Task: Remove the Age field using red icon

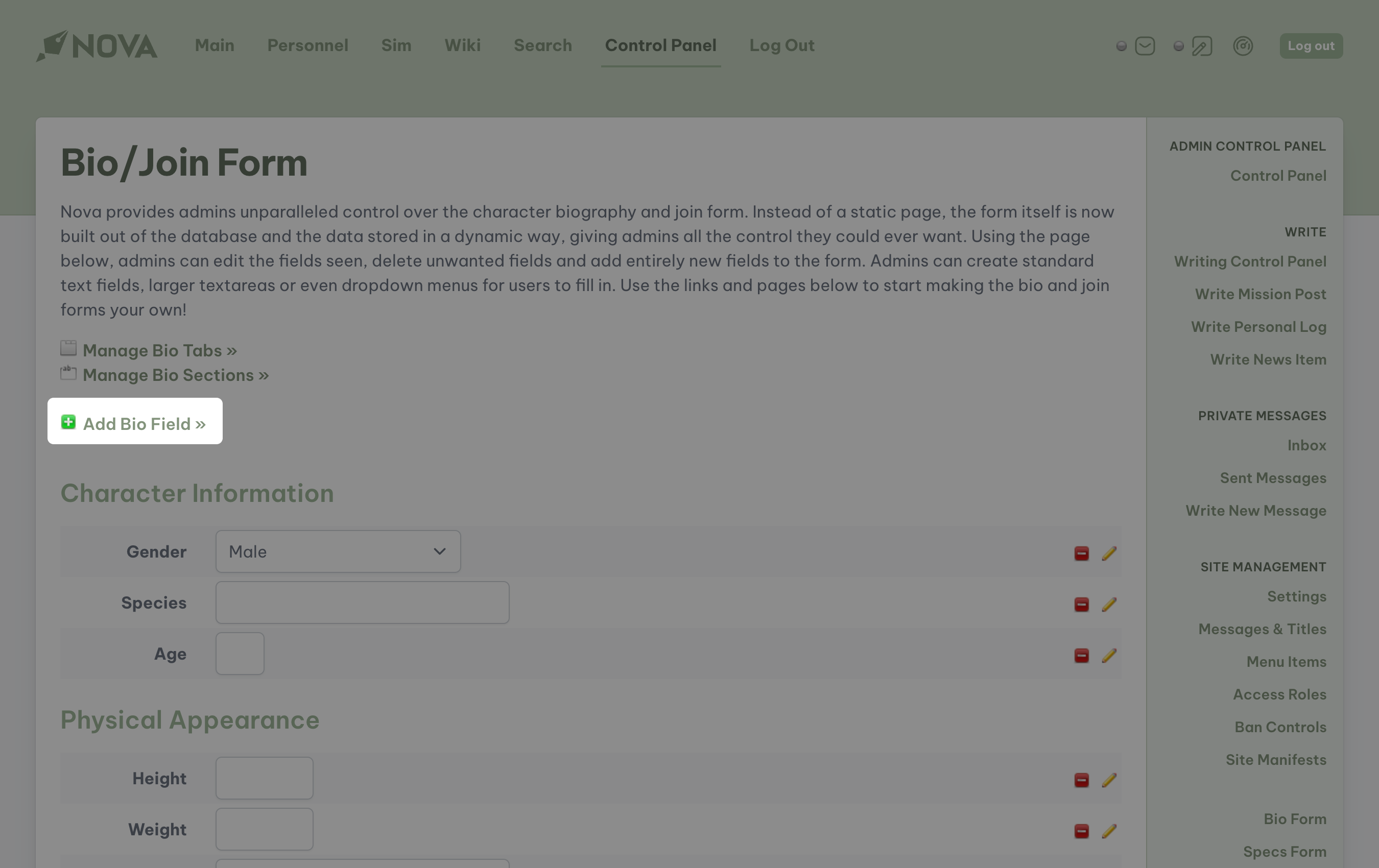Action: (1081, 655)
